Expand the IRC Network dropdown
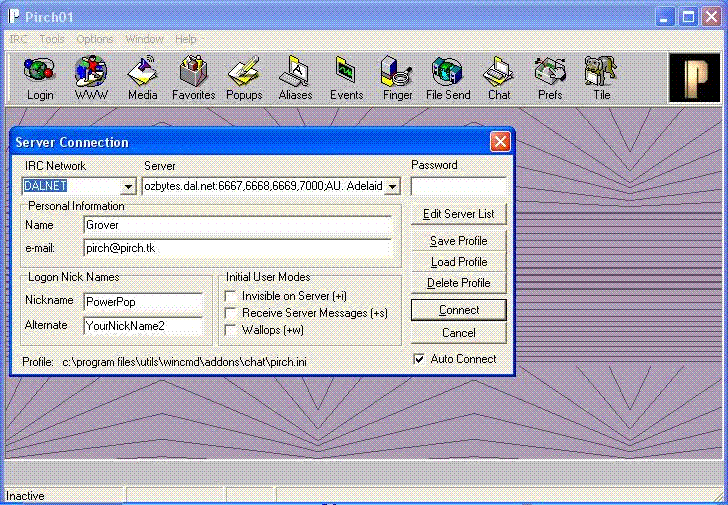Viewport: 728px width, 505px height. 127,186
